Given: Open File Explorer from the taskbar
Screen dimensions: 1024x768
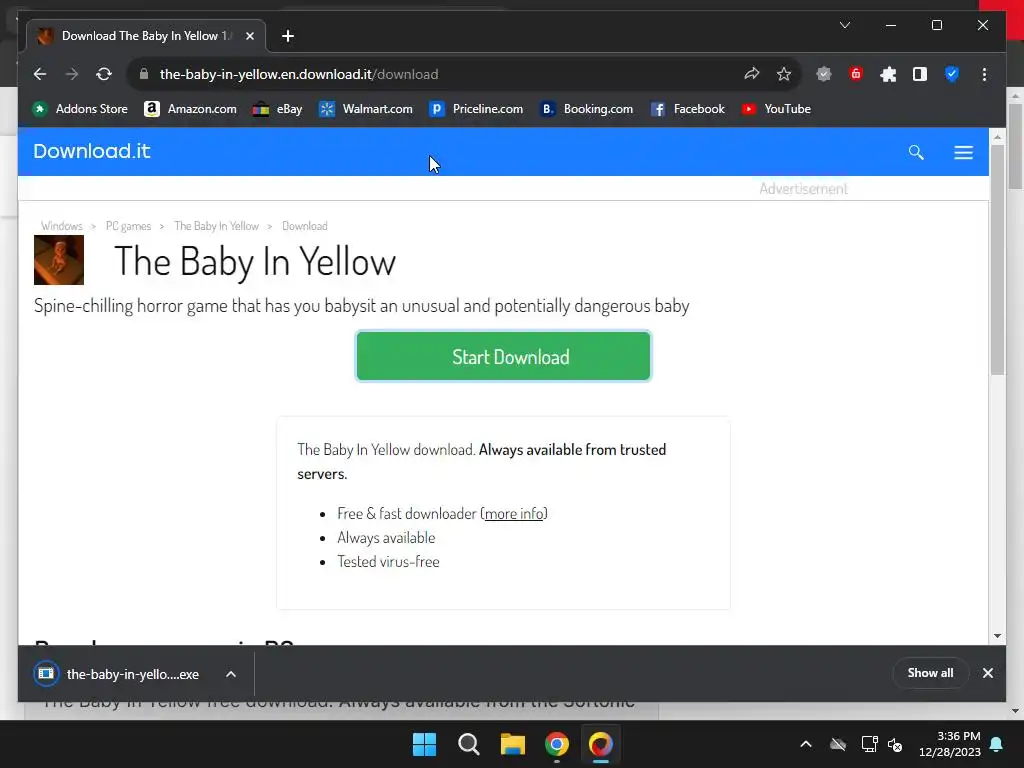Looking at the screenshot, I should 513,744.
